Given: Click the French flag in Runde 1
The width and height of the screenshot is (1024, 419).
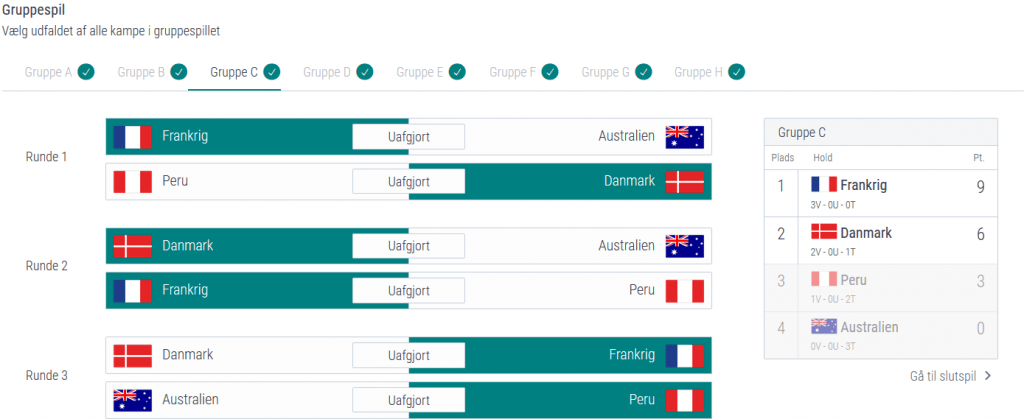Looking at the screenshot, I should (x=132, y=137).
